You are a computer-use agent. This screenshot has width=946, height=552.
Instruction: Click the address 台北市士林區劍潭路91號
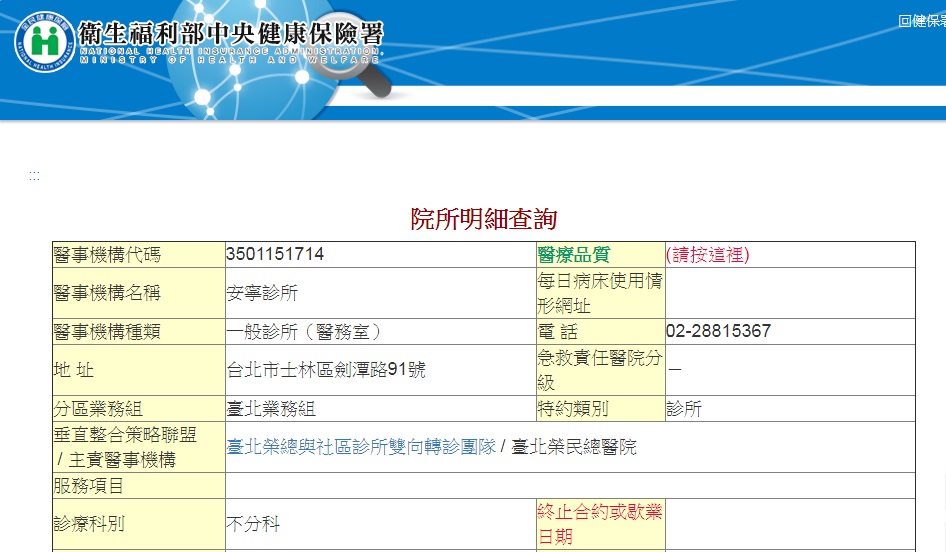[x=326, y=370]
